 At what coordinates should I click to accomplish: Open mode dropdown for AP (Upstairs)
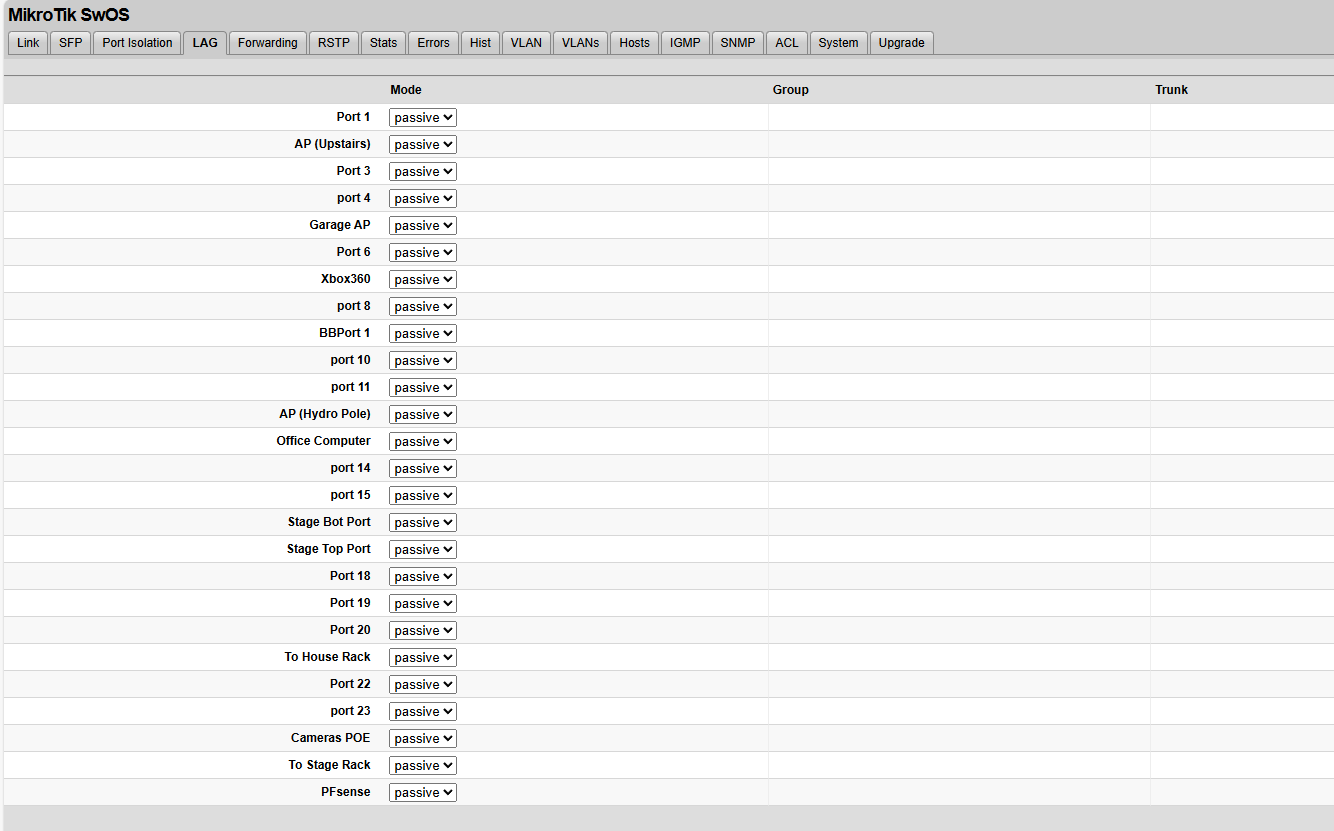(422, 145)
